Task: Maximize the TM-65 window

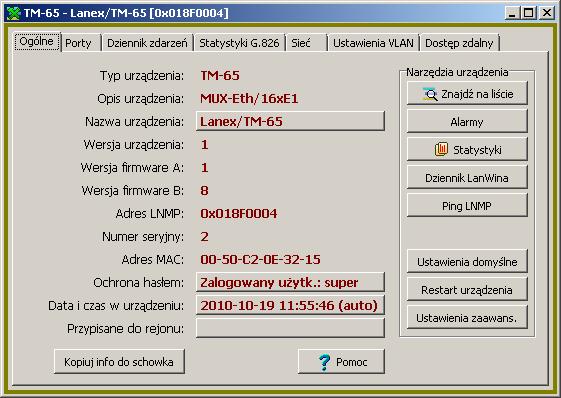Action: (x=529, y=13)
